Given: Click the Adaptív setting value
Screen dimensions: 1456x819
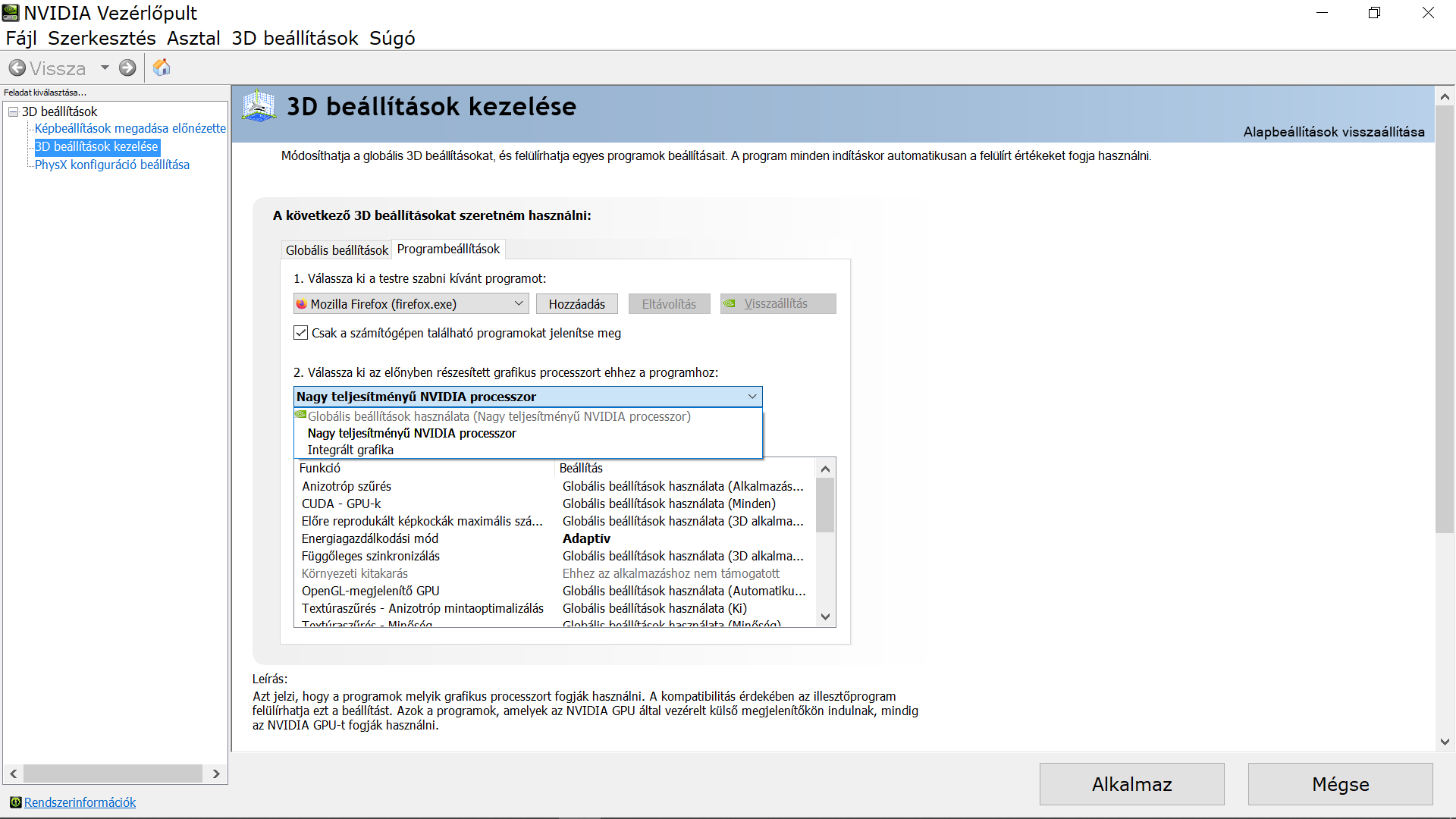Looking at the screenshot, I should pyautogui.click(x=586, y=538).
